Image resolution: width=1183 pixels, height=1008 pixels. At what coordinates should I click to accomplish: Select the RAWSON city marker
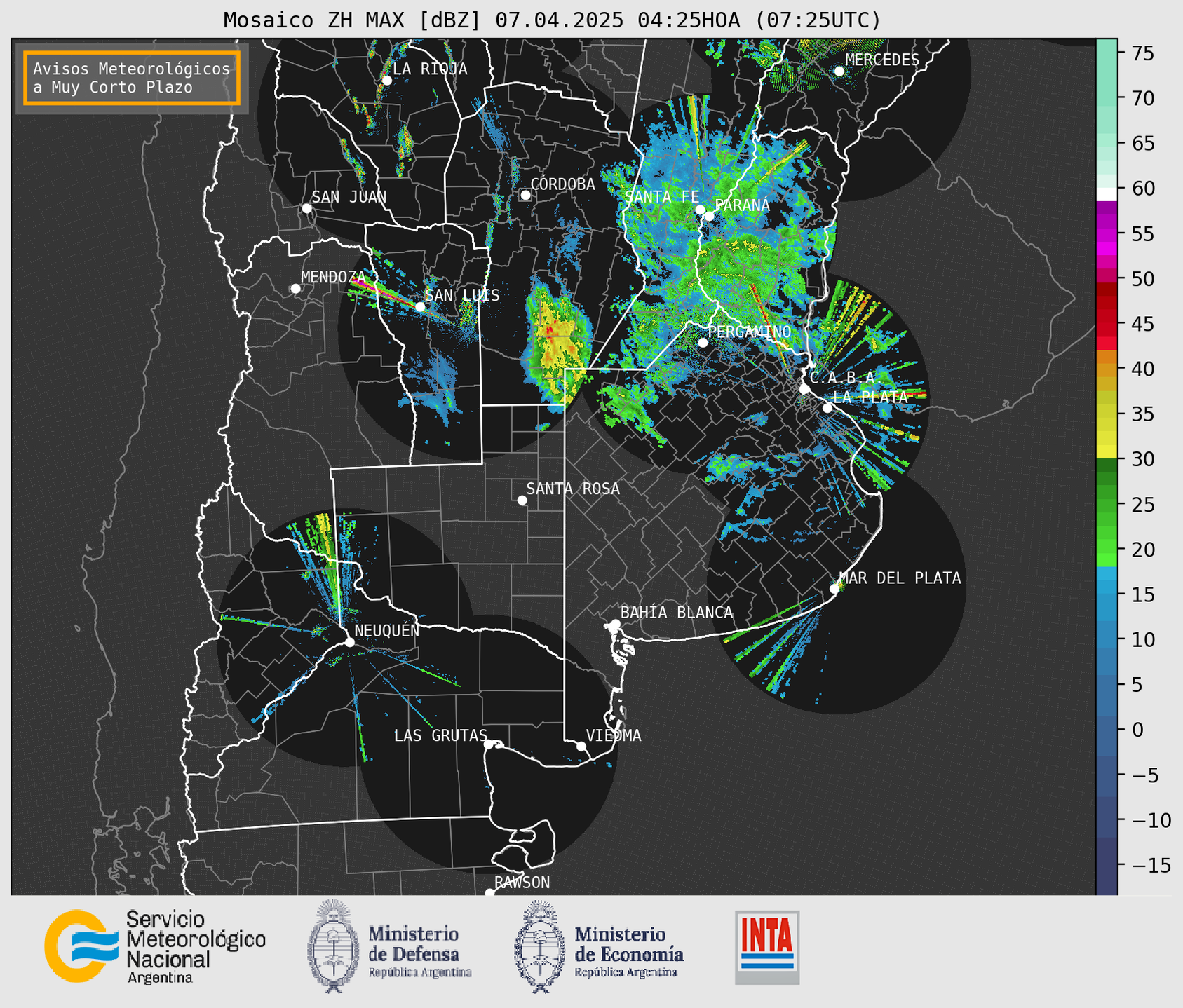pyautogui.click(x=489, y=893)
